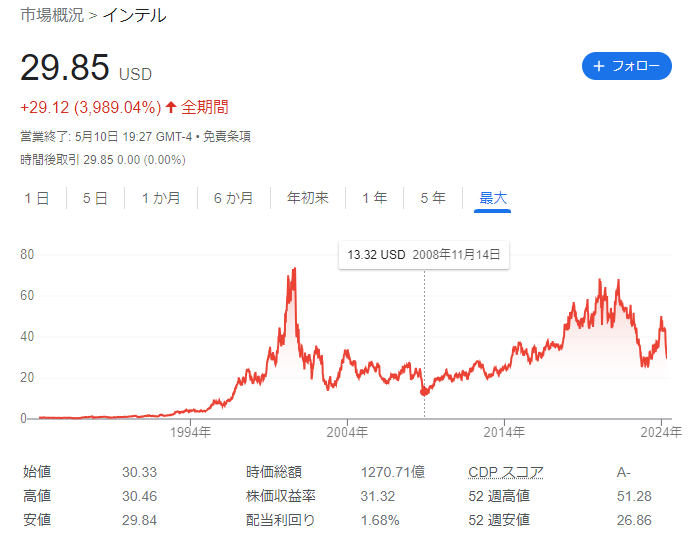Click the 高値 value 30.46

point(140,496)
